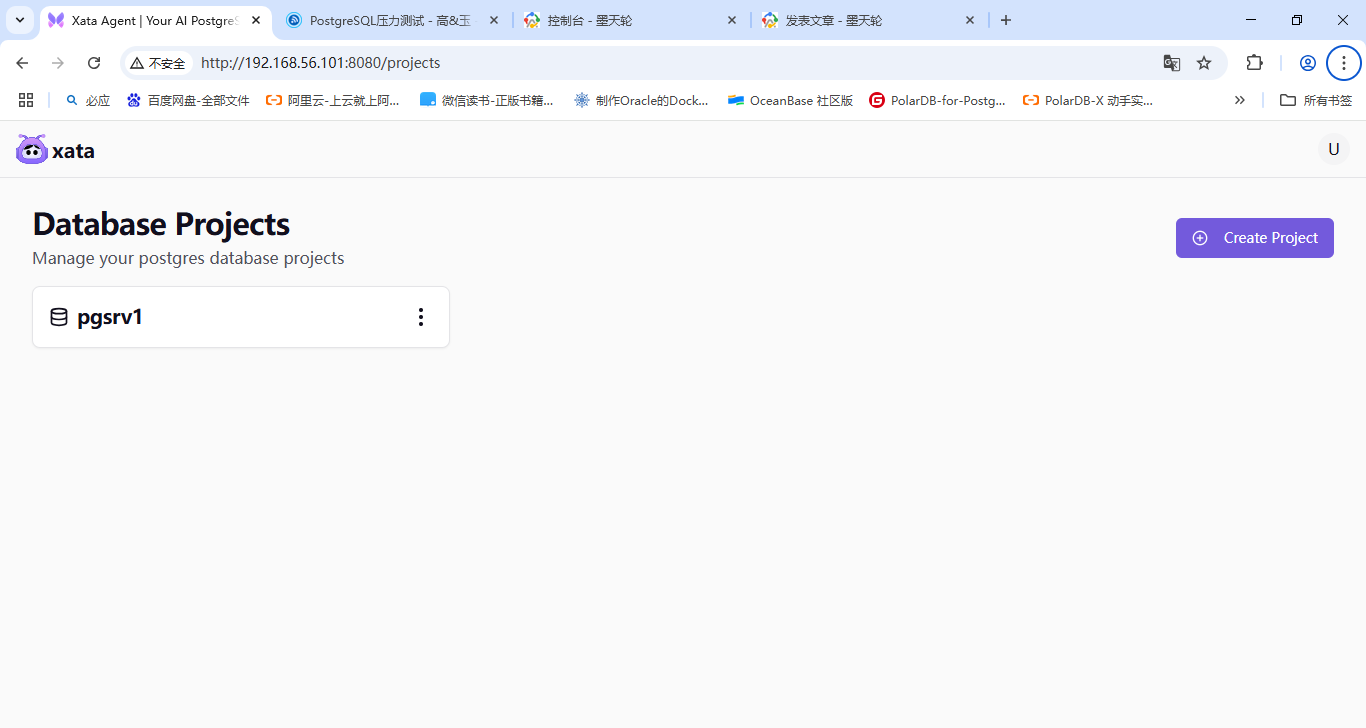Viewport: 1366px width, 728px height.
Task: Open the user avatar U menu
Action: point(1333,148)
